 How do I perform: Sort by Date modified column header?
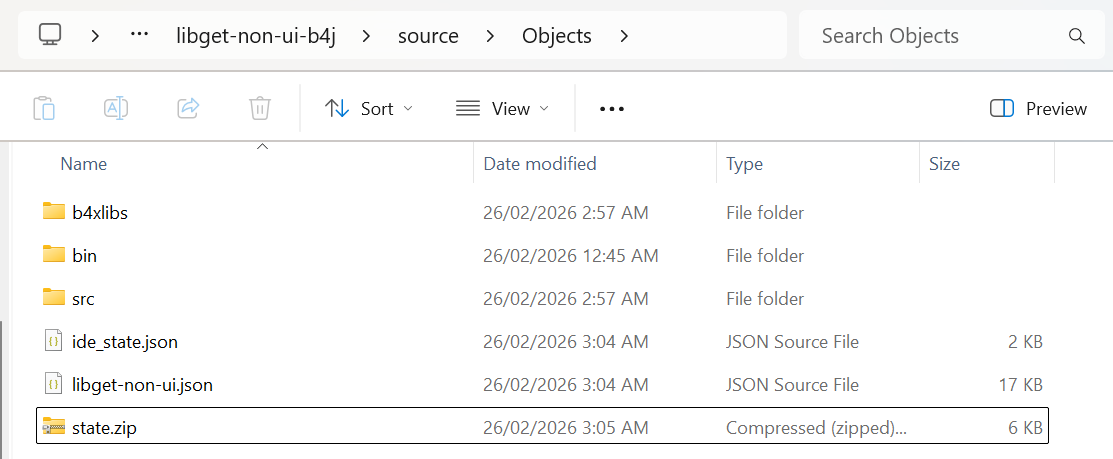[540, 163]
